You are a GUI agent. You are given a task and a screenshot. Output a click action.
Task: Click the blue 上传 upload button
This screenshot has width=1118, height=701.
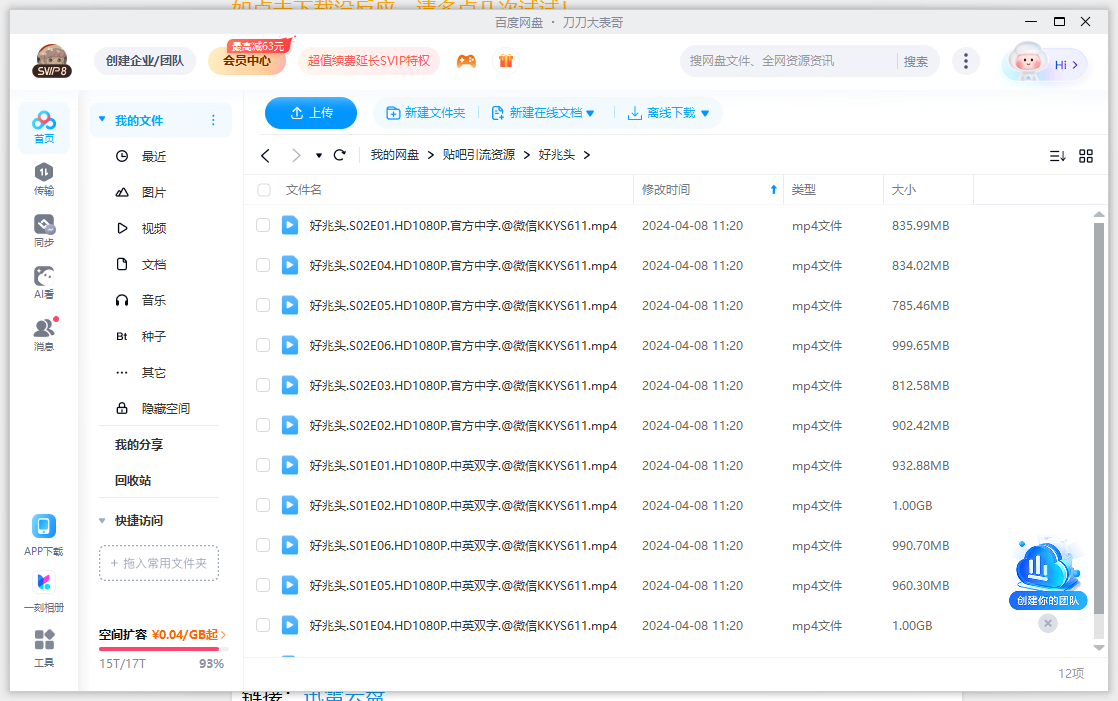(311, 113)
